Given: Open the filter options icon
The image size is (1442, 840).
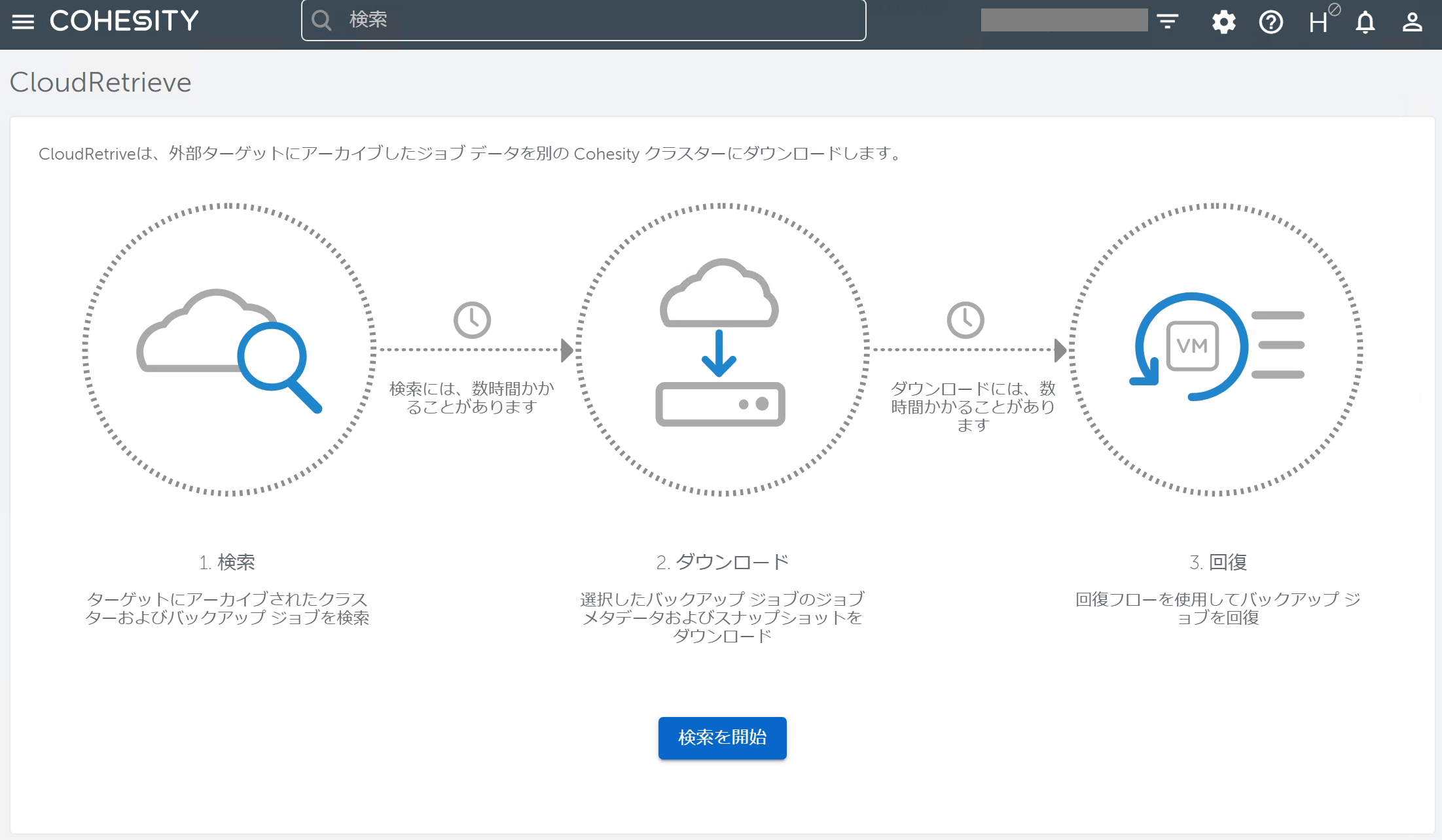Looking at the screenshot, I should pos(1168,22).
